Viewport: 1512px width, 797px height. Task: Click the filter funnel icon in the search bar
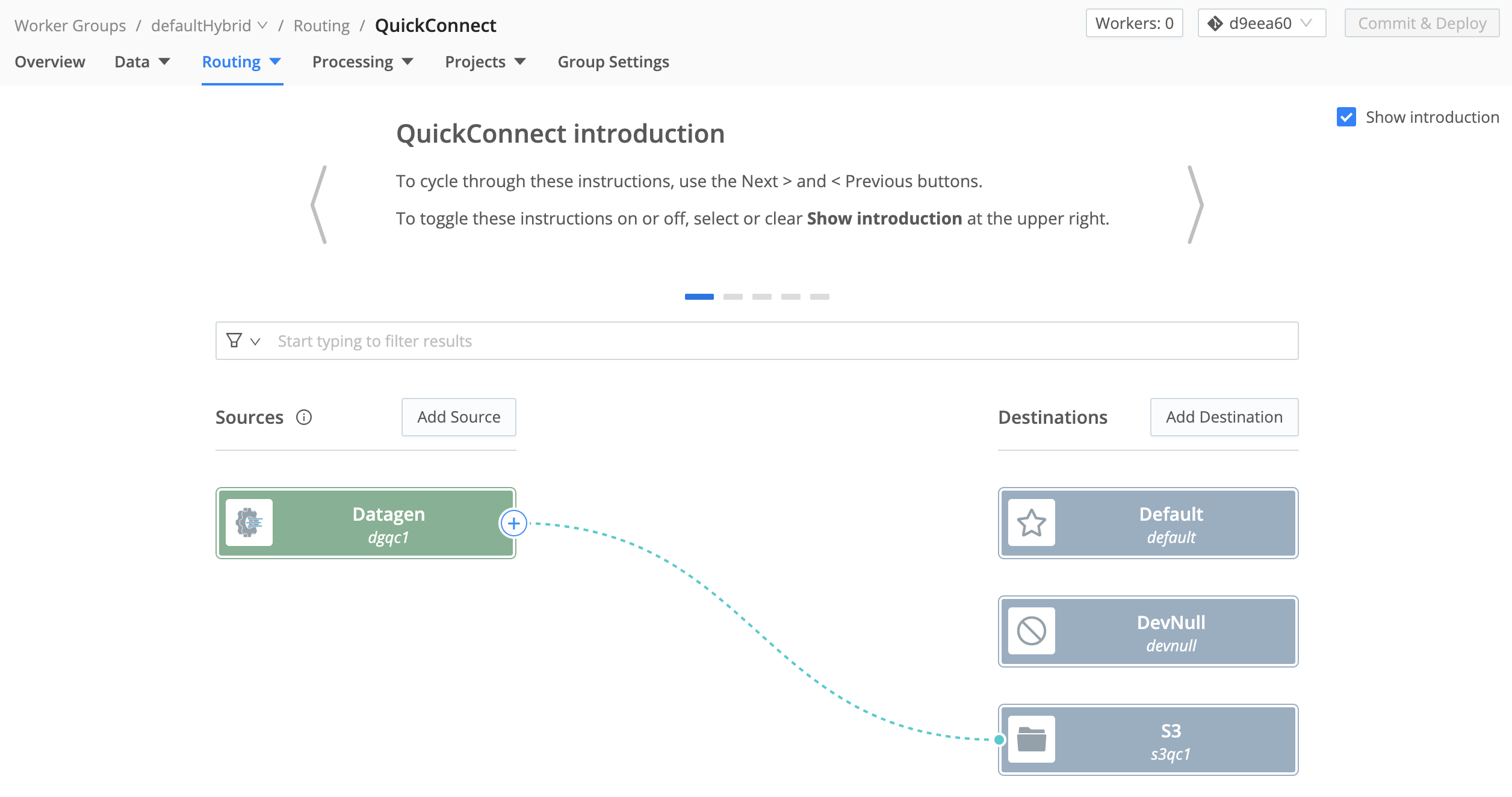[235, 341]
